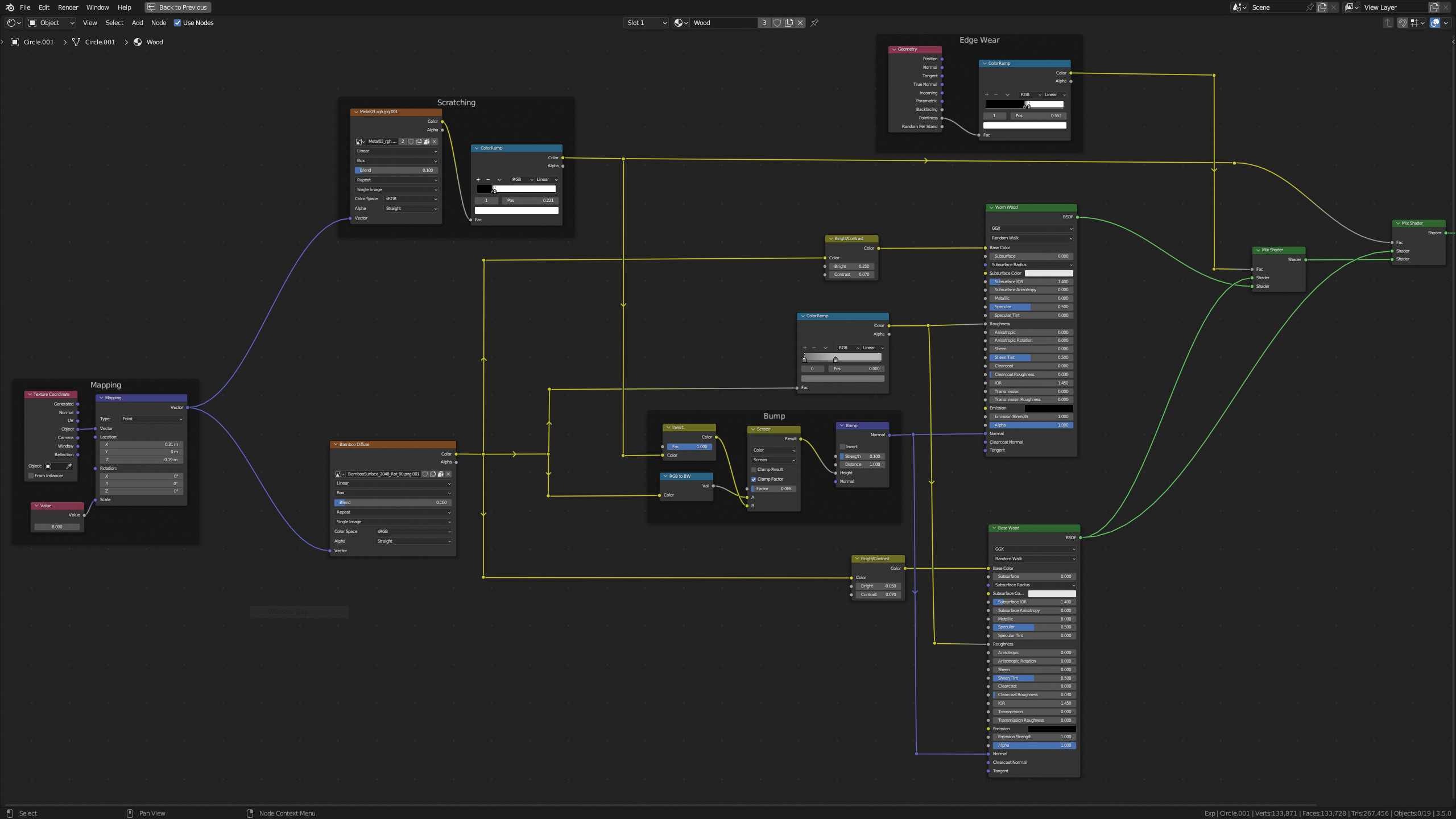This screenshot has width=1456, height=819.
Task: Open the editor type selector icon
Action: (14, 23)
